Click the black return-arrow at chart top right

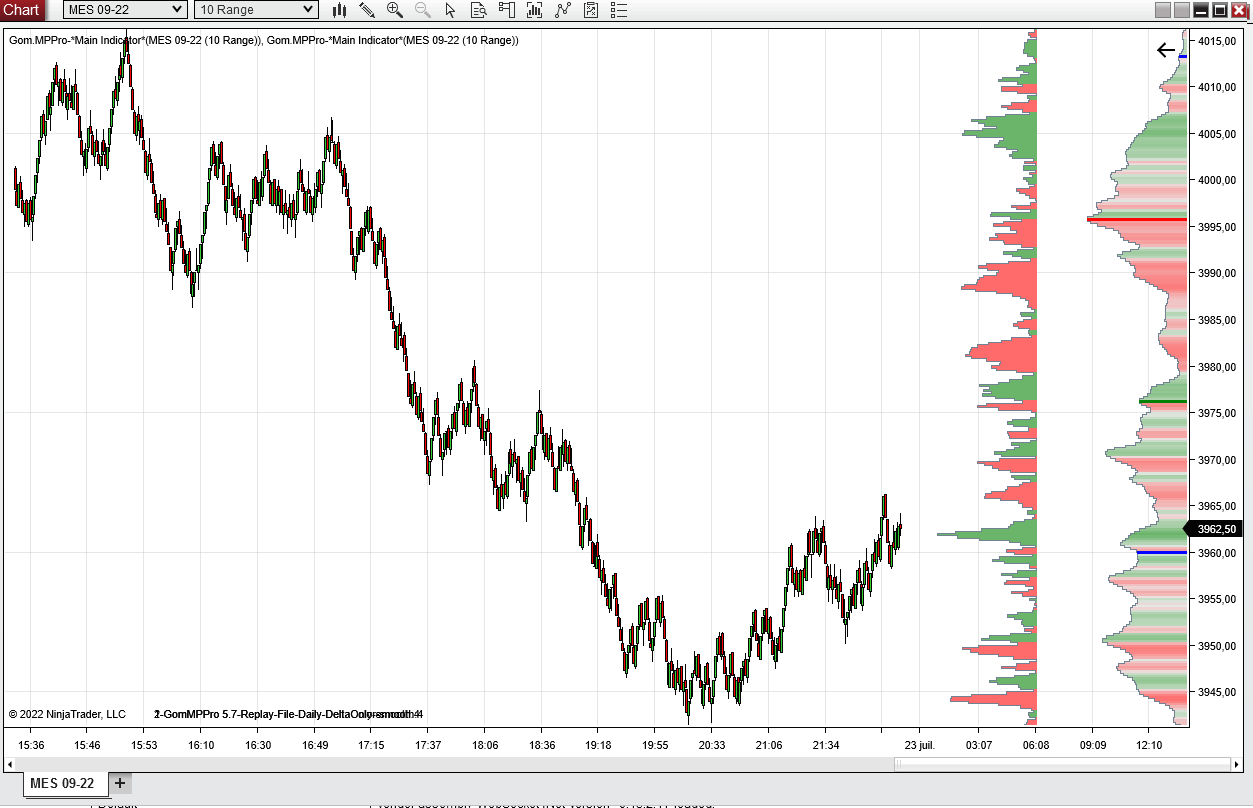(1166, 50)
